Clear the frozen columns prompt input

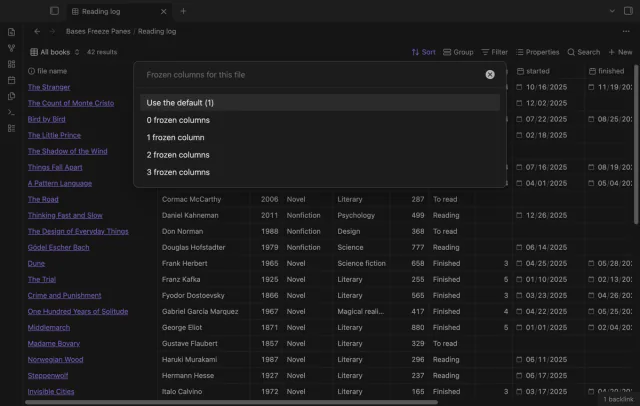point(490,75)
